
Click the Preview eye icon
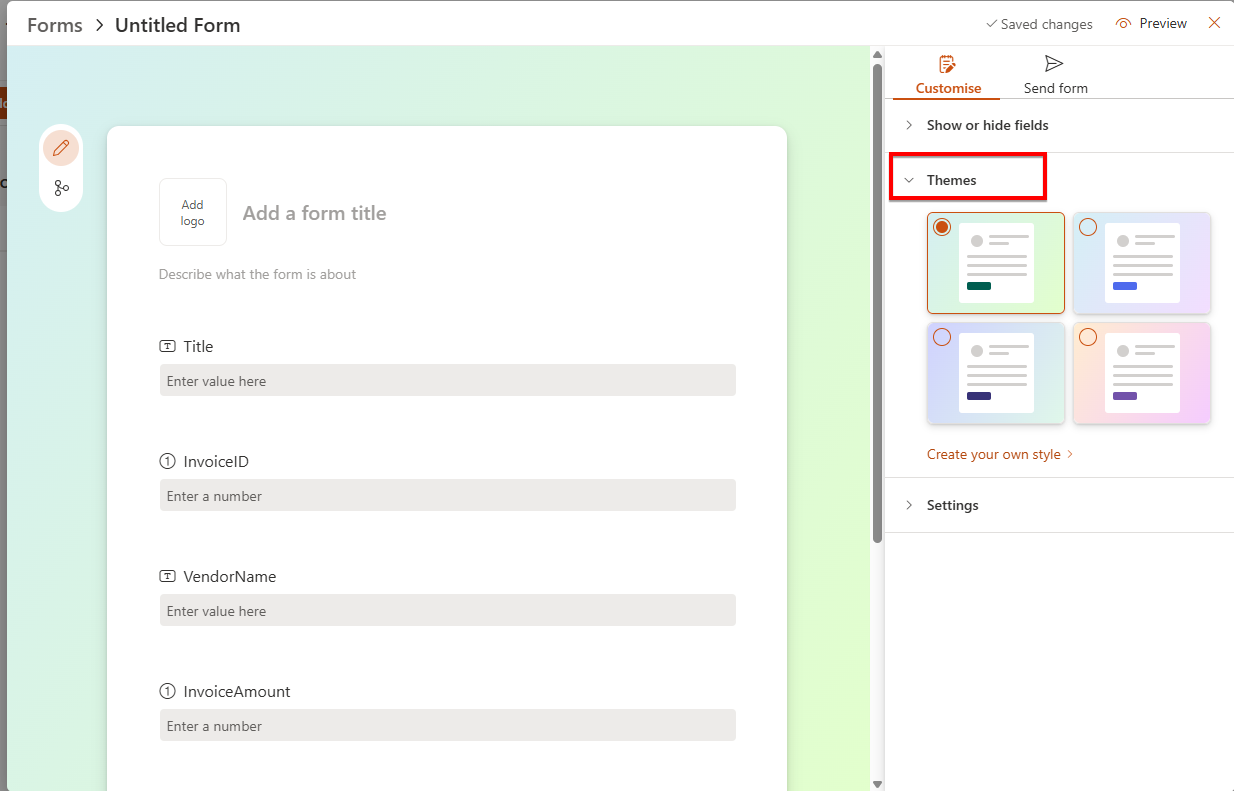click(1124, 24)
